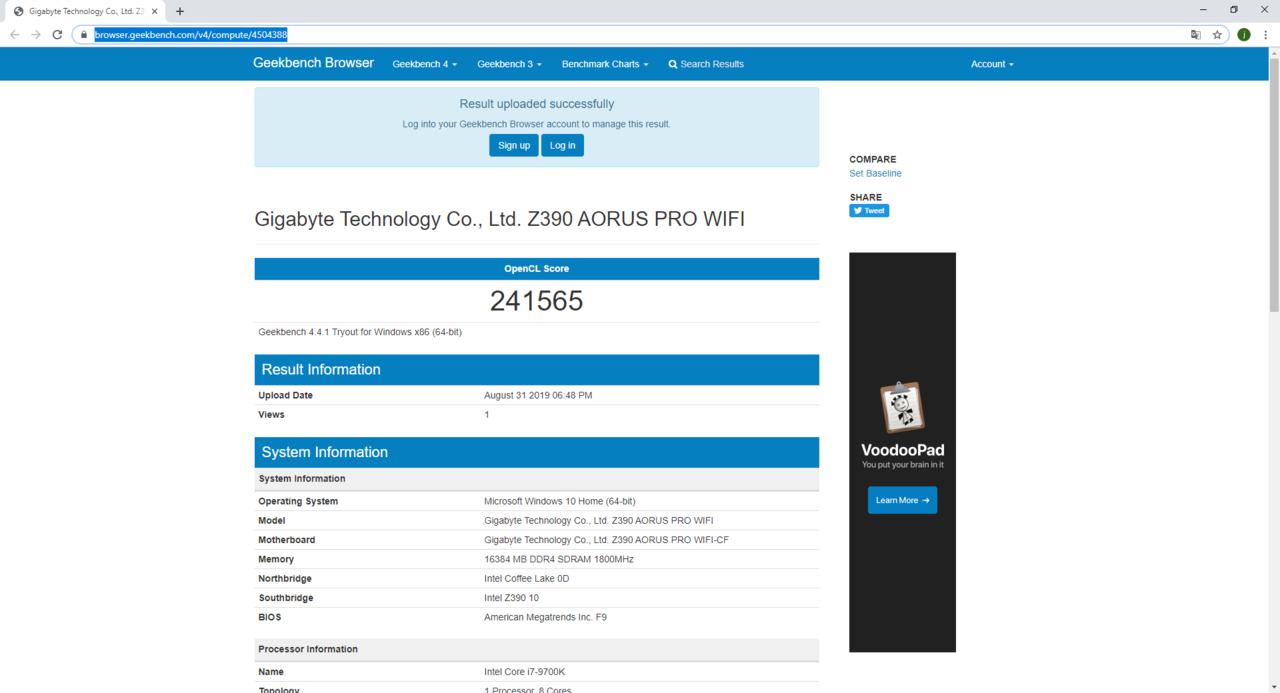Close the Gigabyte Technology tab
1280x693 pixels.
pyautogui.click(x=154, y=11)
